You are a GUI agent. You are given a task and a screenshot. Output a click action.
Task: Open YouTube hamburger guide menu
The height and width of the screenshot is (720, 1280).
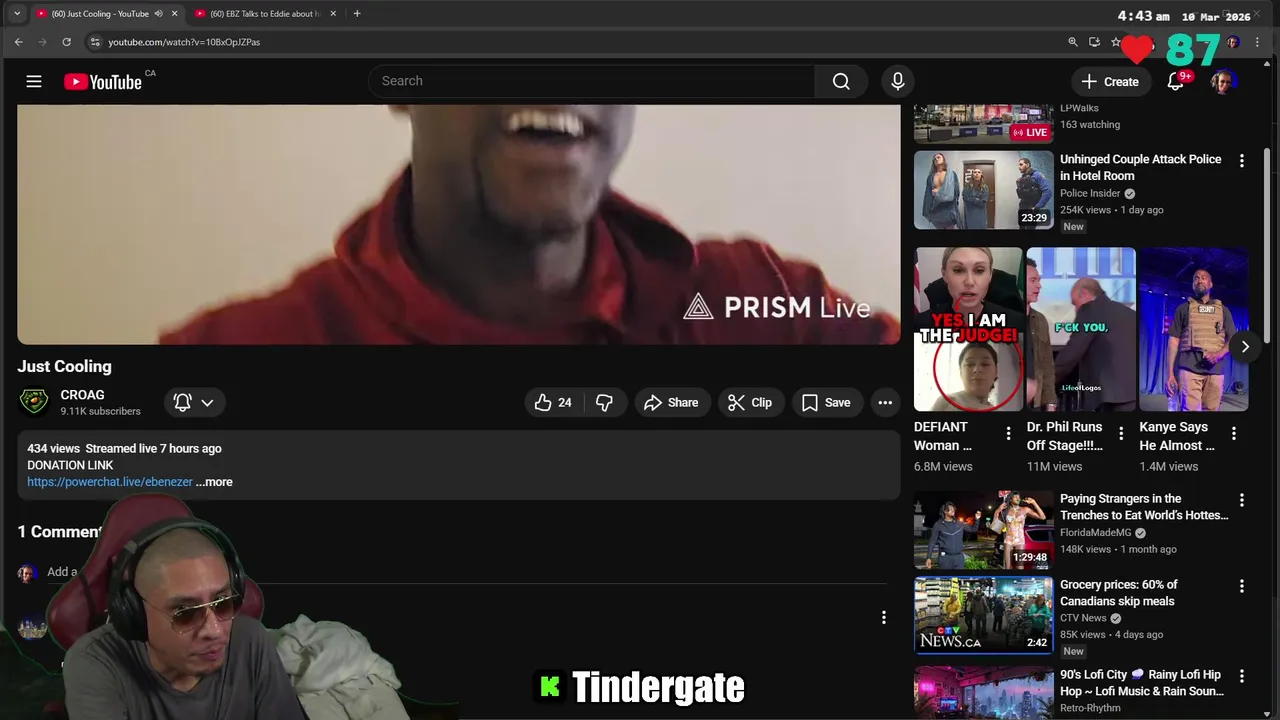tap(34, 81)
